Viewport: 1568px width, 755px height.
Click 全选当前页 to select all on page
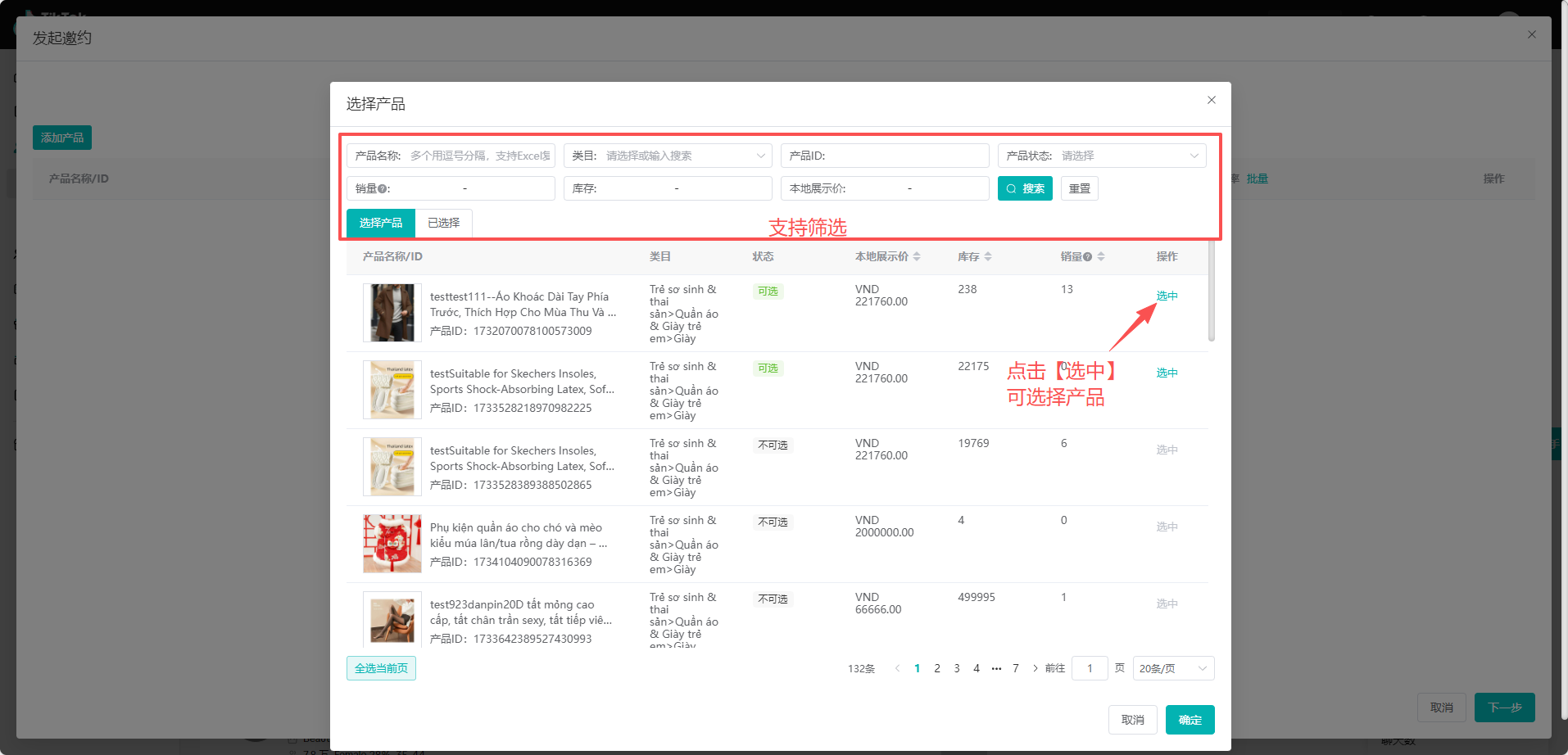(381, 668)
